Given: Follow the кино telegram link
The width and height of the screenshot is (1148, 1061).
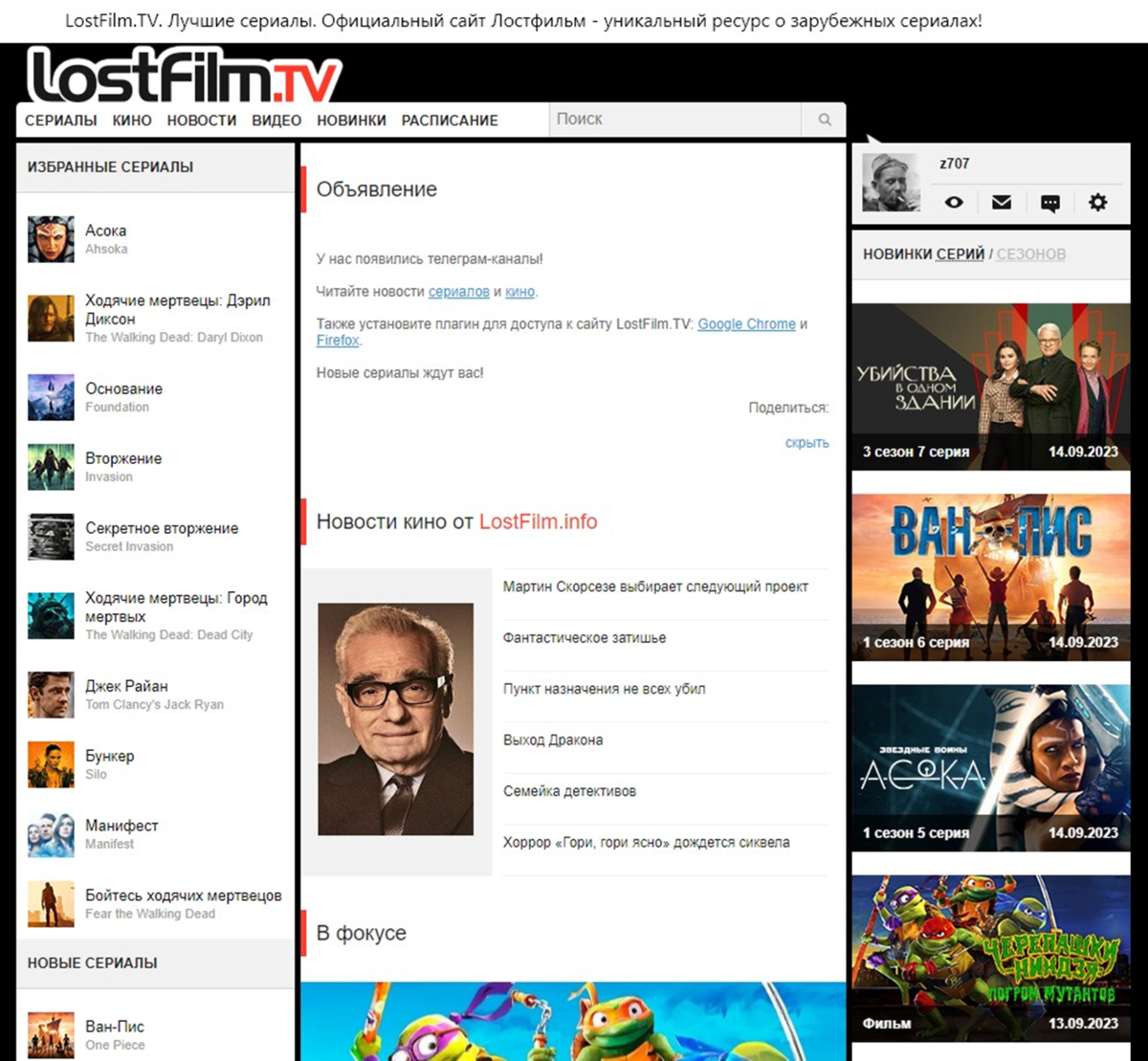Looking at the screenshot, I should (x=519, y=292).
